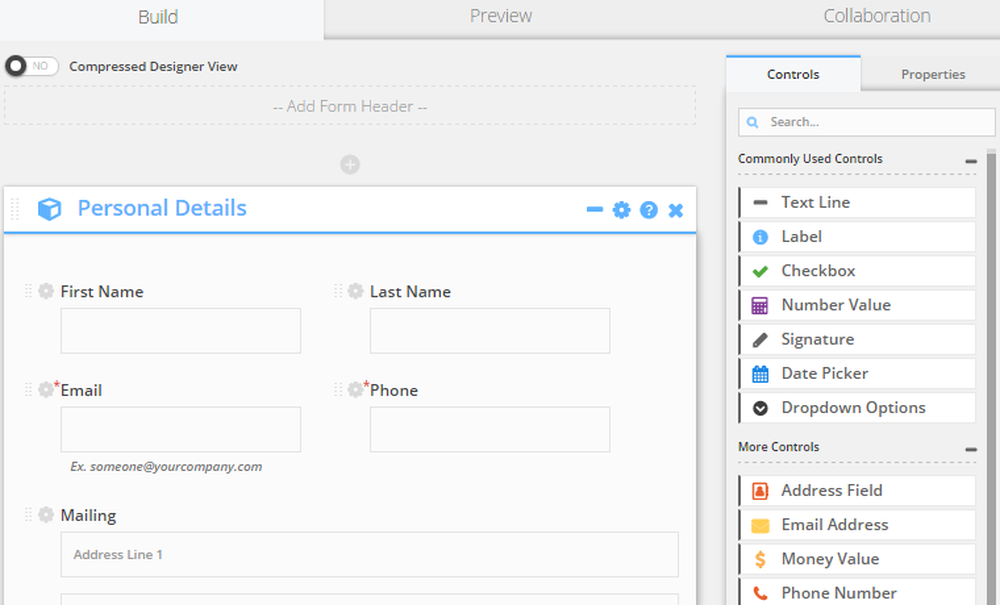Toggle Compressed Designer View switch
This screenshot has height=605, width=1000.
coord(31,66)
